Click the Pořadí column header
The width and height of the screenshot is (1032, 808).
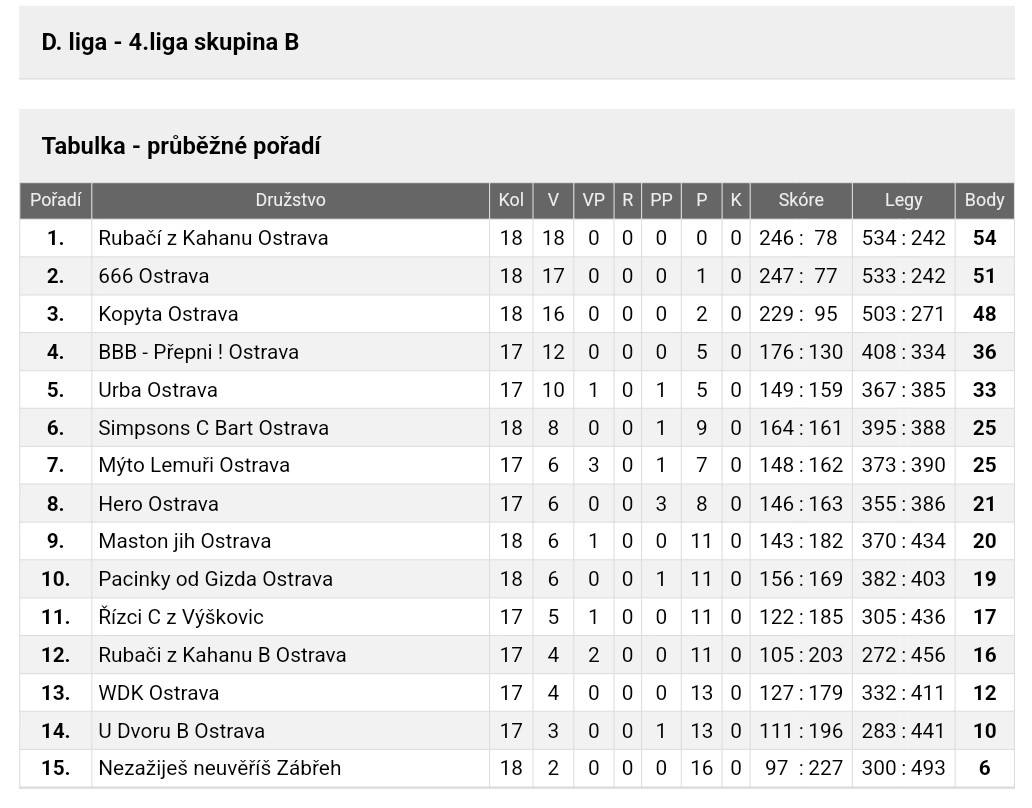tap(55, 200)
